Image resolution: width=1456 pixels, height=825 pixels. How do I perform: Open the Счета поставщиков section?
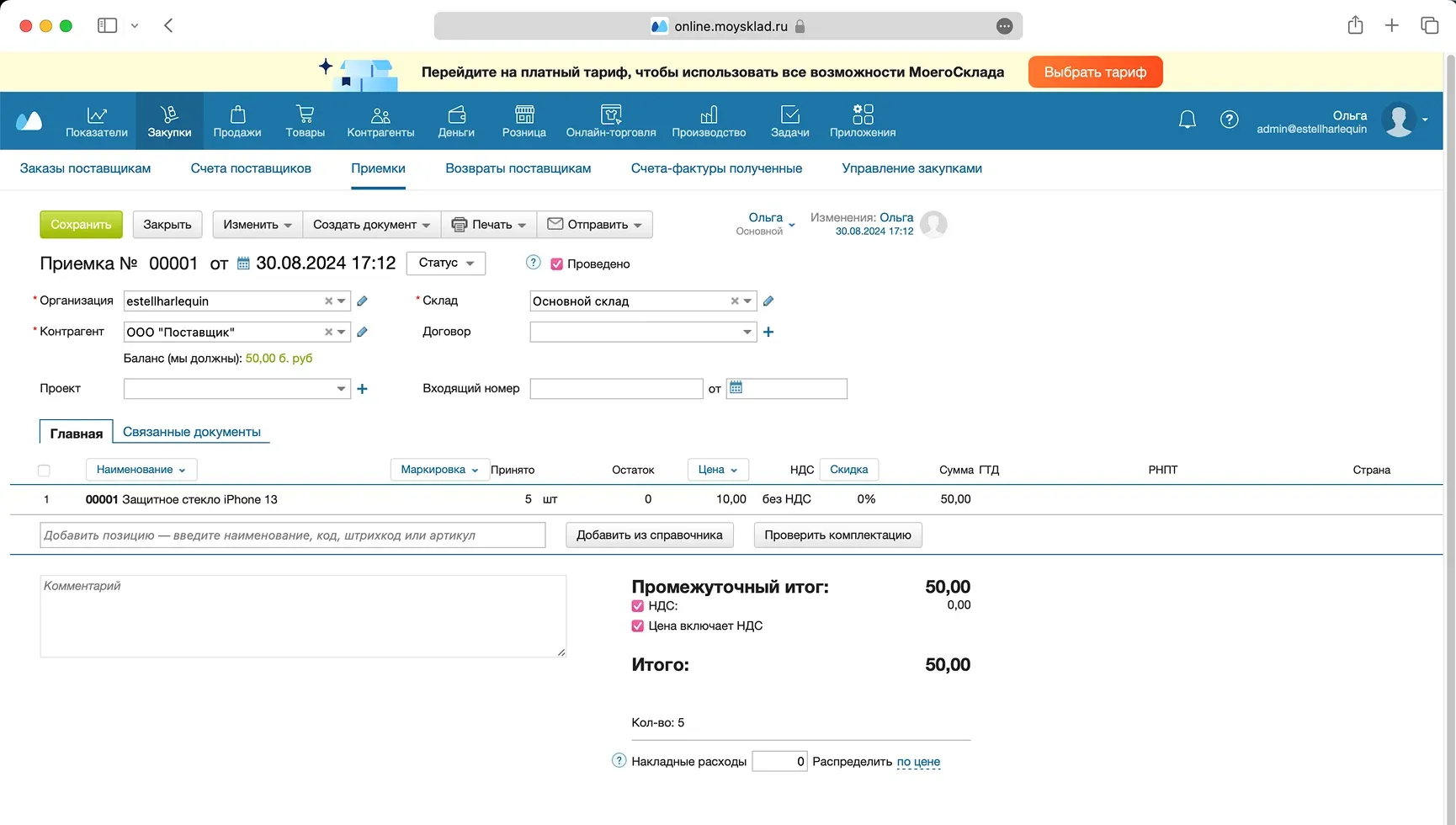pyautogui.click(x=250, y=168)
